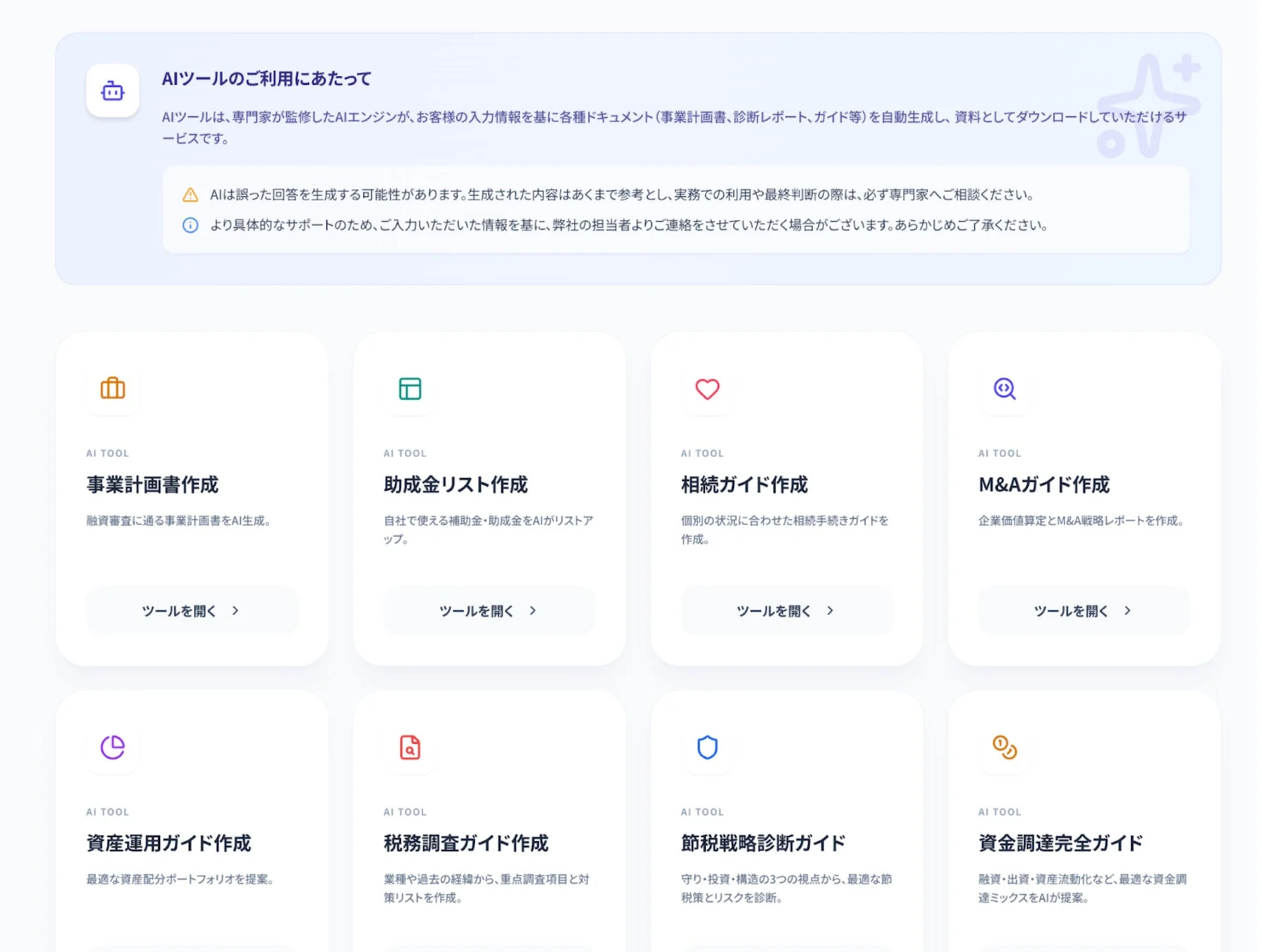Click the pie chart icon on 資産運用ガイド作成 card
Screen dimensions: 1262x952
click(112, 747)
